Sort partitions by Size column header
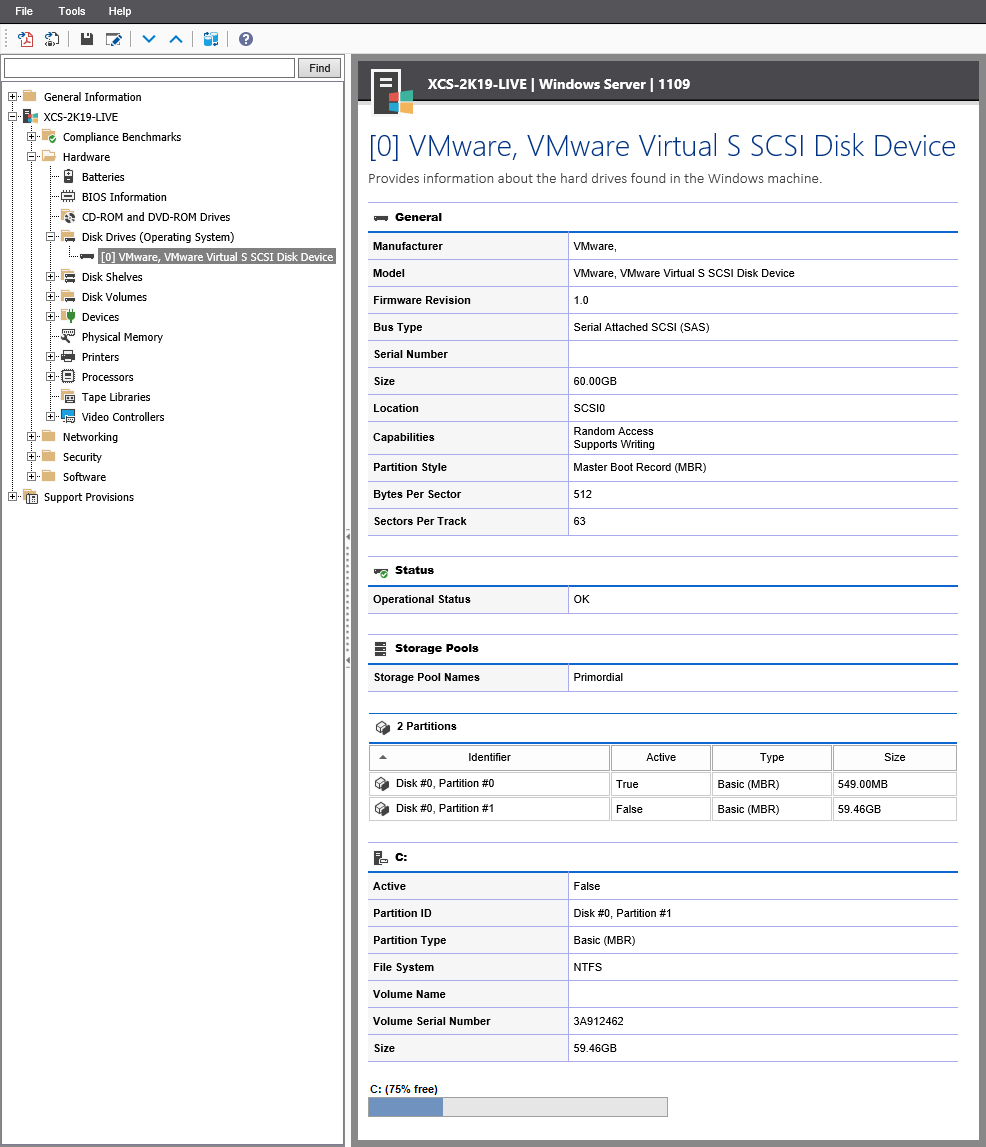 click(x=895, y=757)
